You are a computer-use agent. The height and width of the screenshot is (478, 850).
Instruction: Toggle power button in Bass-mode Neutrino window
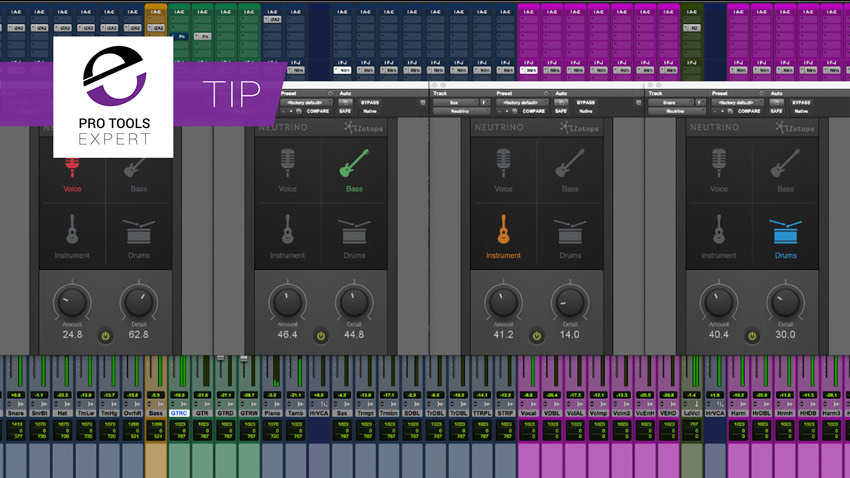pyautogui.click(x=321, y=336)
